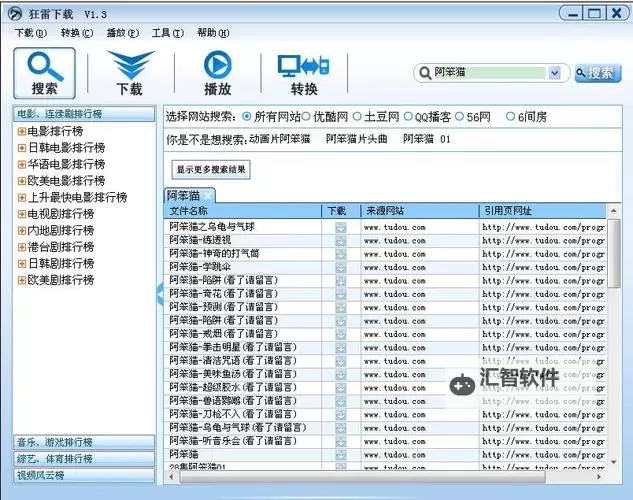Download 阿笨猫-戒烟 via its download icon
The width and height of the screenshot is (633, 500).
[x=341, y=334]
